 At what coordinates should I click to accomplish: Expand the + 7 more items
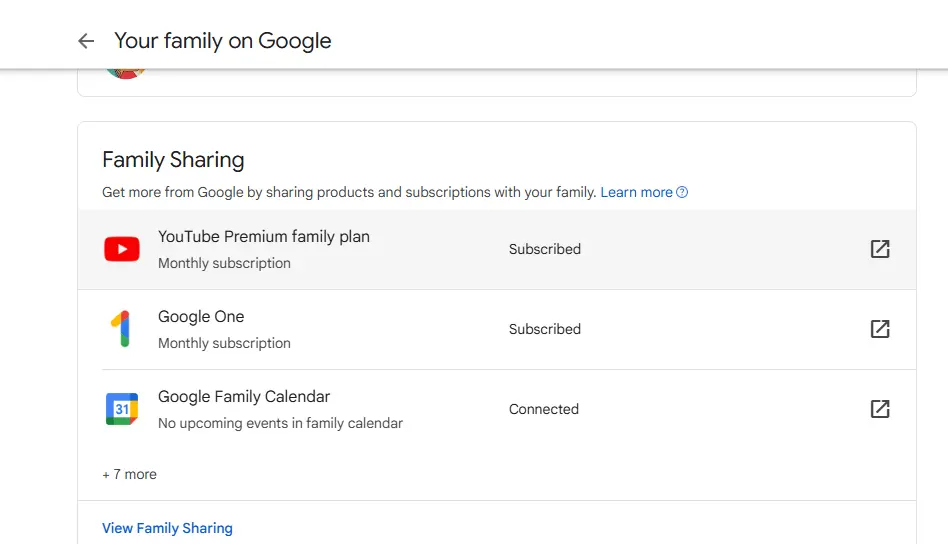[129, 474]
